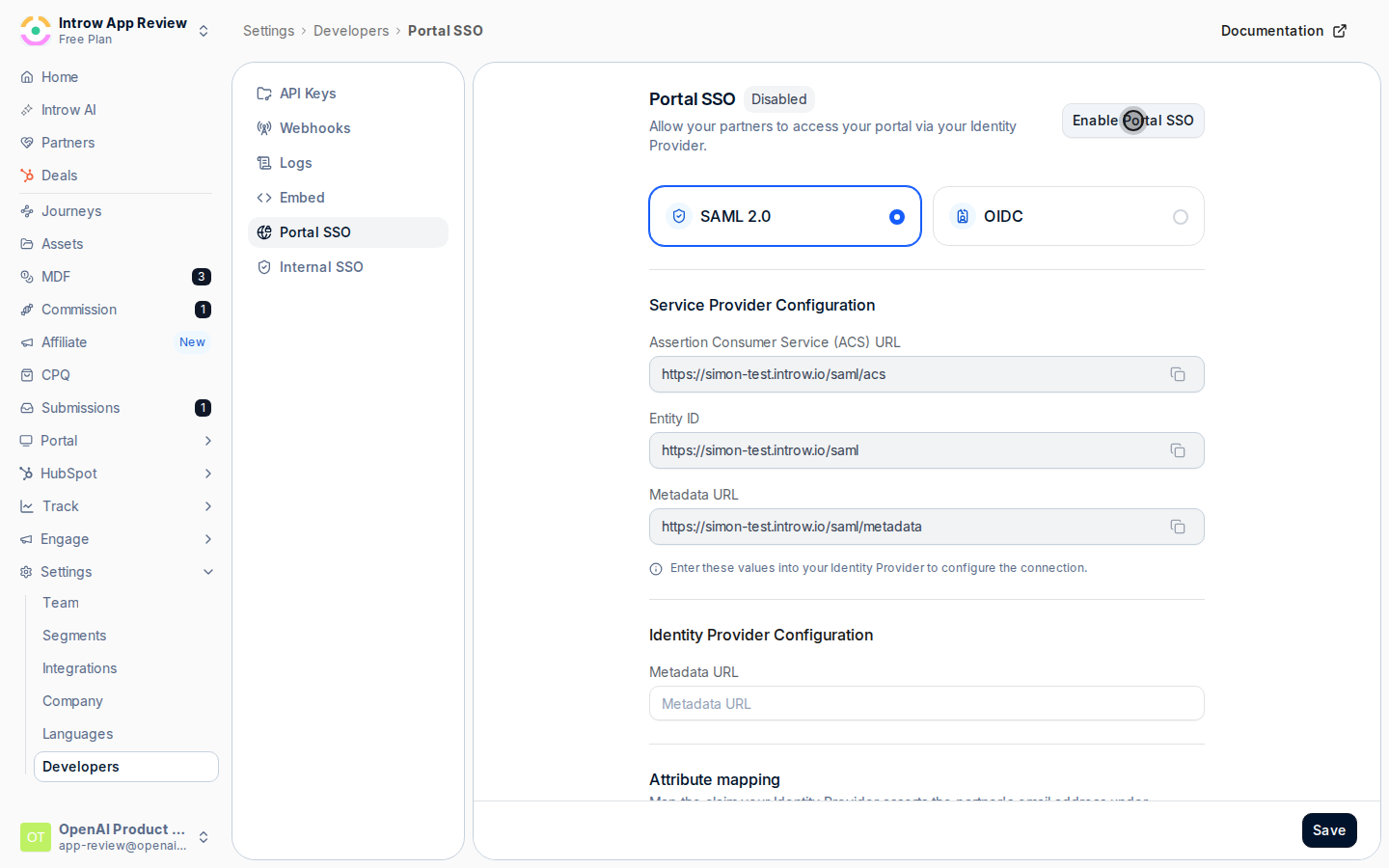Copy the Entity ID value

1178,450
